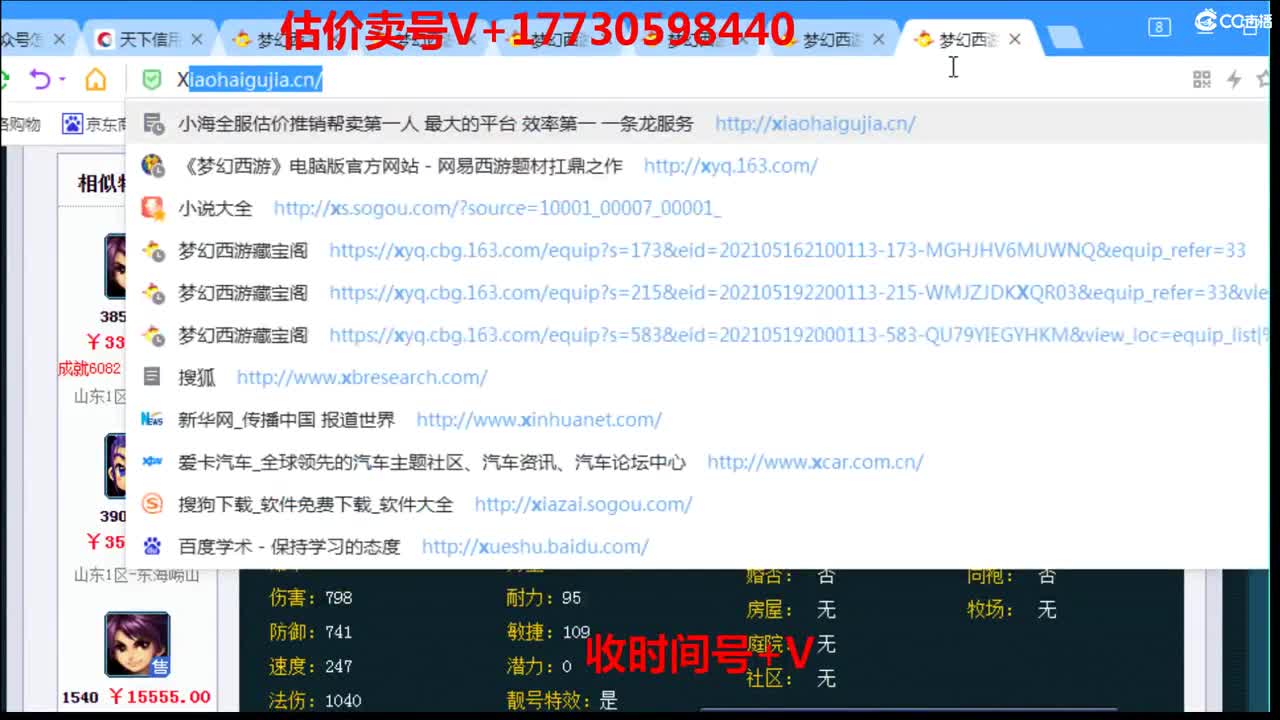
Task: Click the home icon in the toolbar
Action: tap(95, 79)
